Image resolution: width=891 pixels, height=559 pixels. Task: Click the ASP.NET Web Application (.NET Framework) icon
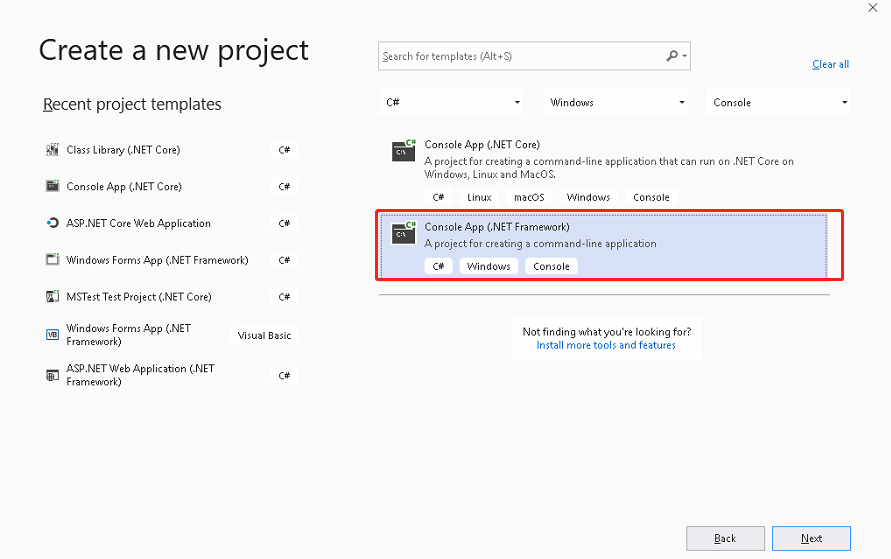[53, 375]
